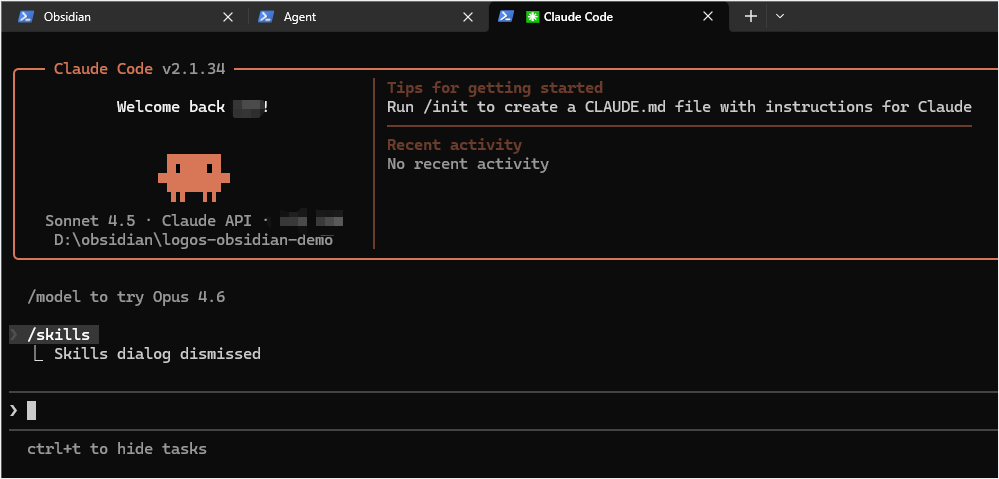Click the orange Claude mascot pixel art
Screen dimensions: 999x479
(x=193, y=176)
